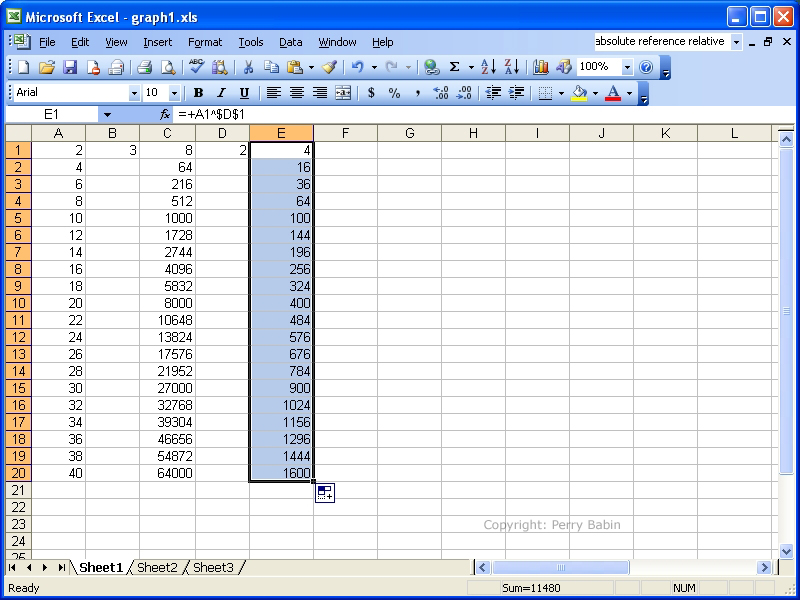Click the Copy icon
Image resolution: width=800 pixels, height=600 pixels.
pos(271,67)
